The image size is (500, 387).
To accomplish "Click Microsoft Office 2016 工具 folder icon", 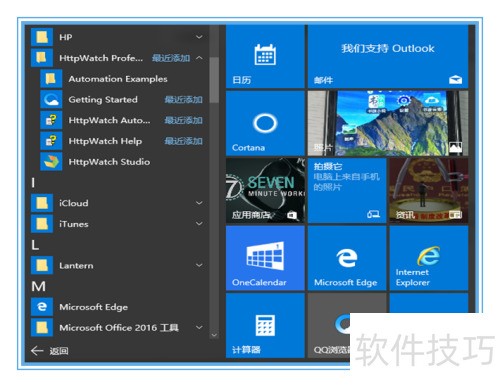I will point(42,327).
